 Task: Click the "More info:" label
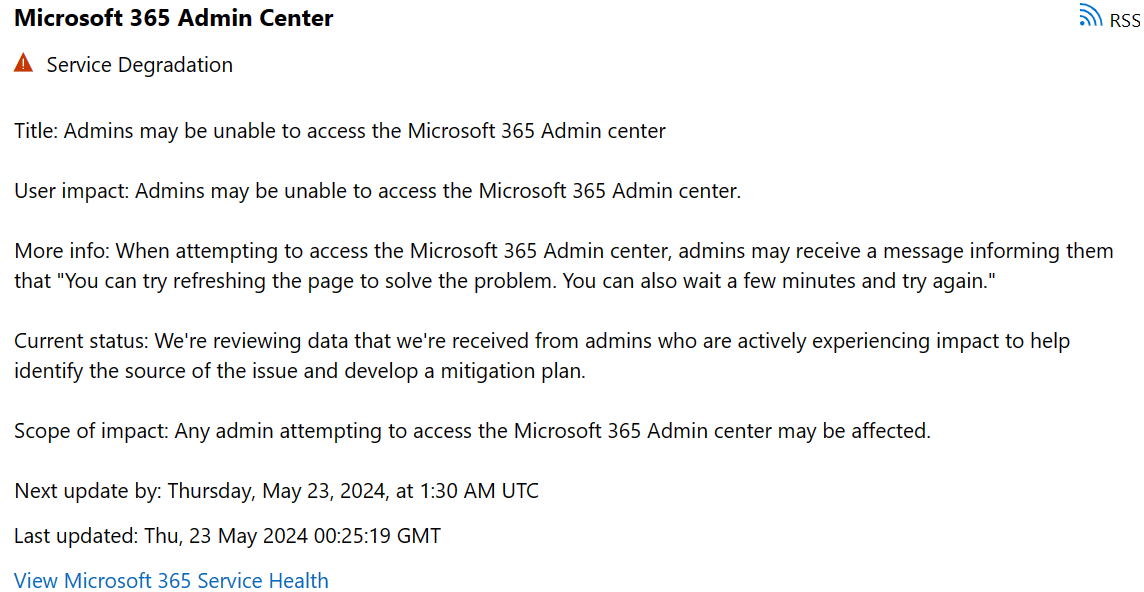pos(62,251)
